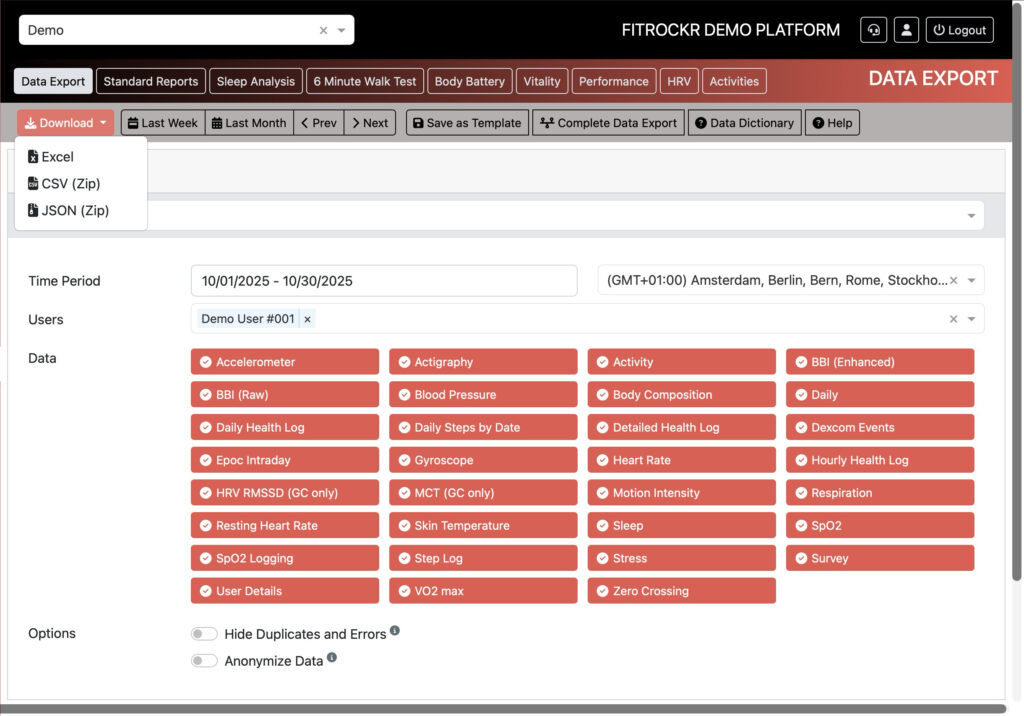Click the support headset icon
The image size is (1024, 716).
click(x=873, y=30)
